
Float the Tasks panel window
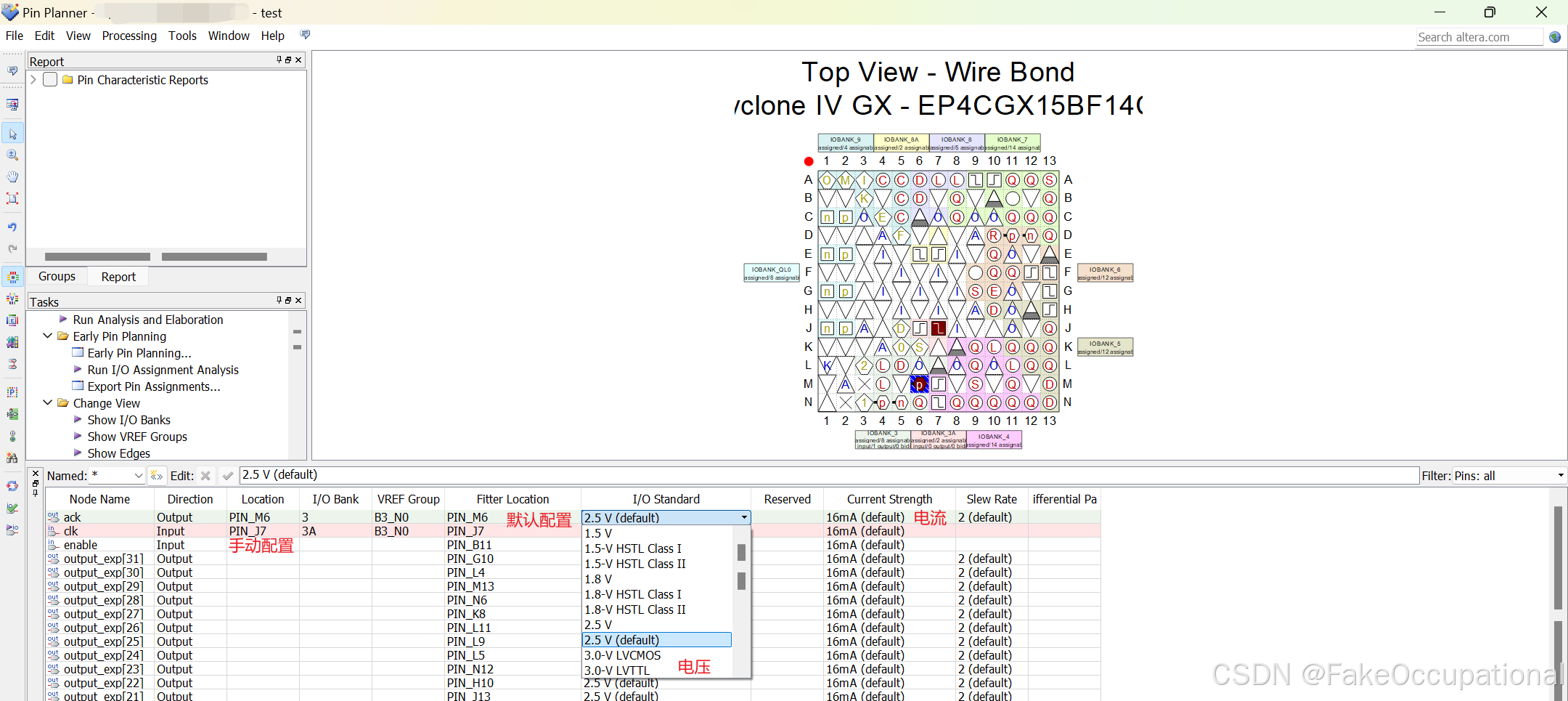click(288, 300)
